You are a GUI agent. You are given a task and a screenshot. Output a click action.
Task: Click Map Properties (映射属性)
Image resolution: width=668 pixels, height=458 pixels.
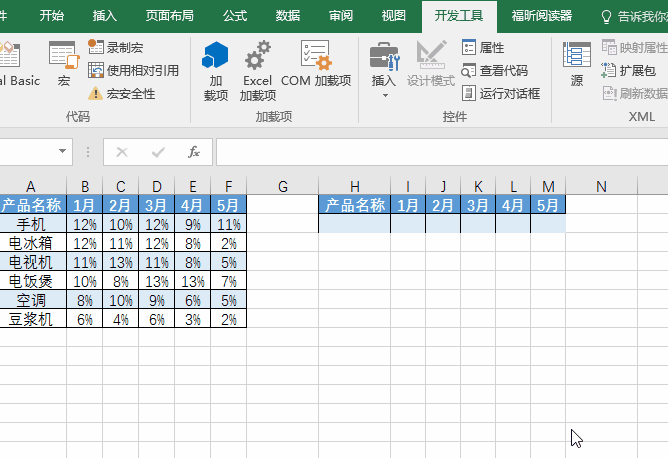tap(634, 47)
